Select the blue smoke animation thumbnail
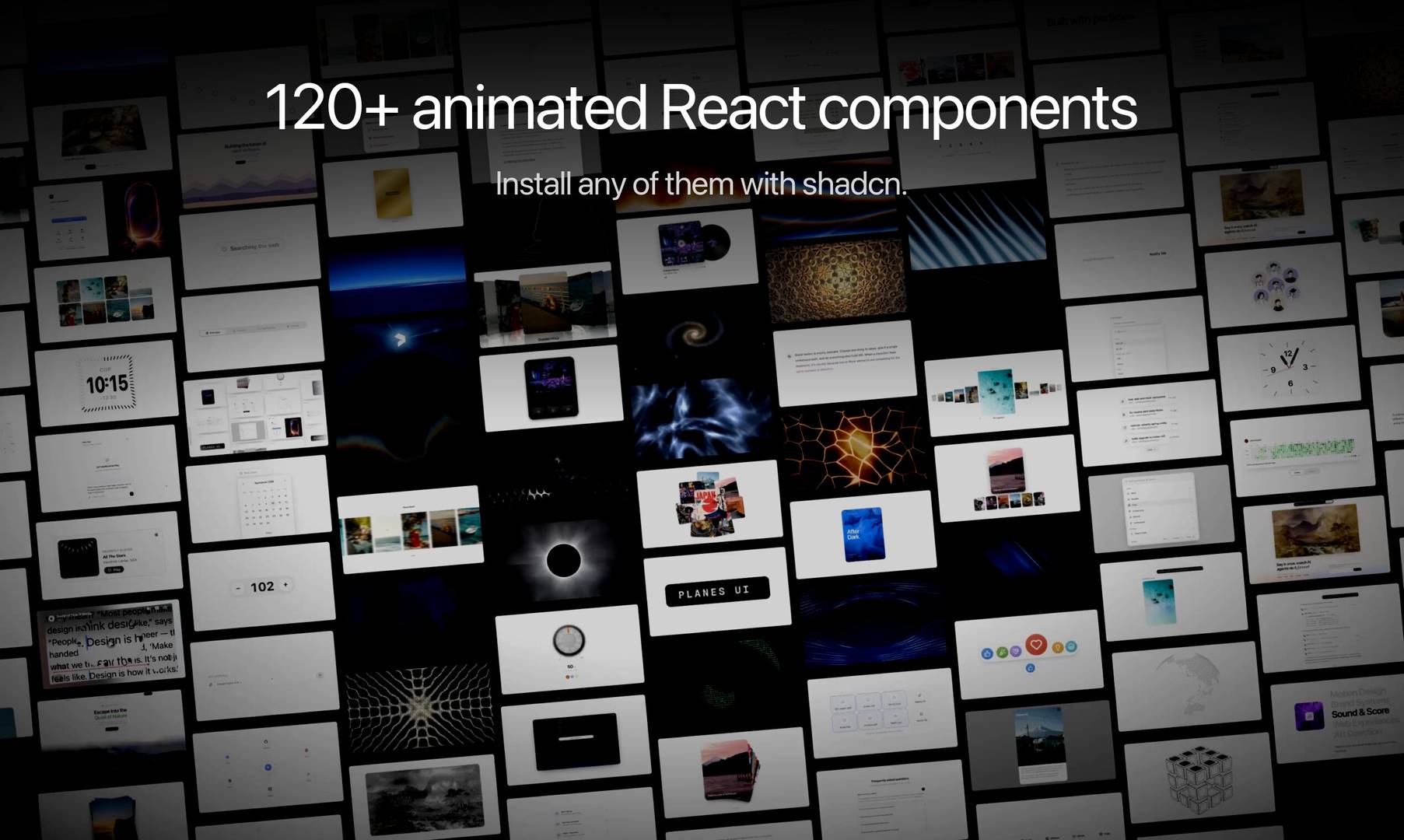1404x840 pixels. click(x=701, y=418)
